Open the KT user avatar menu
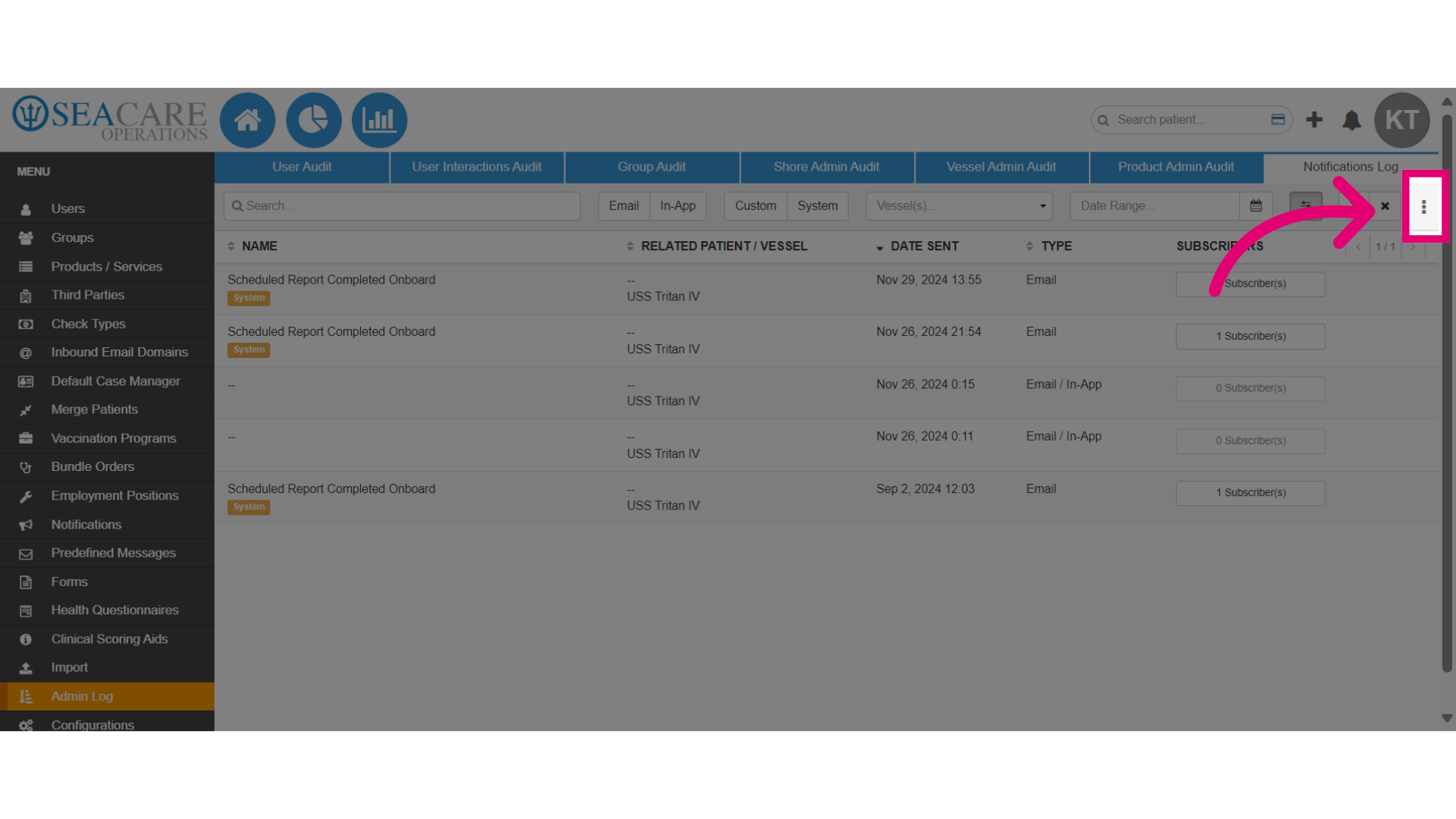The width and height of the screenshot is (1456, 819). [1401, 120]
